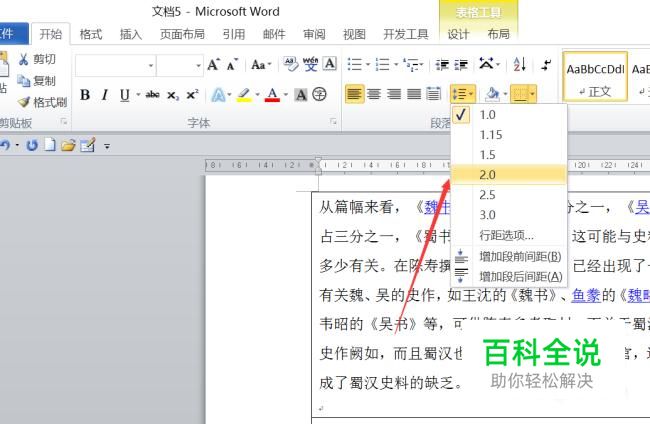Apply the Text Effects glowing A

pos(218,95)
